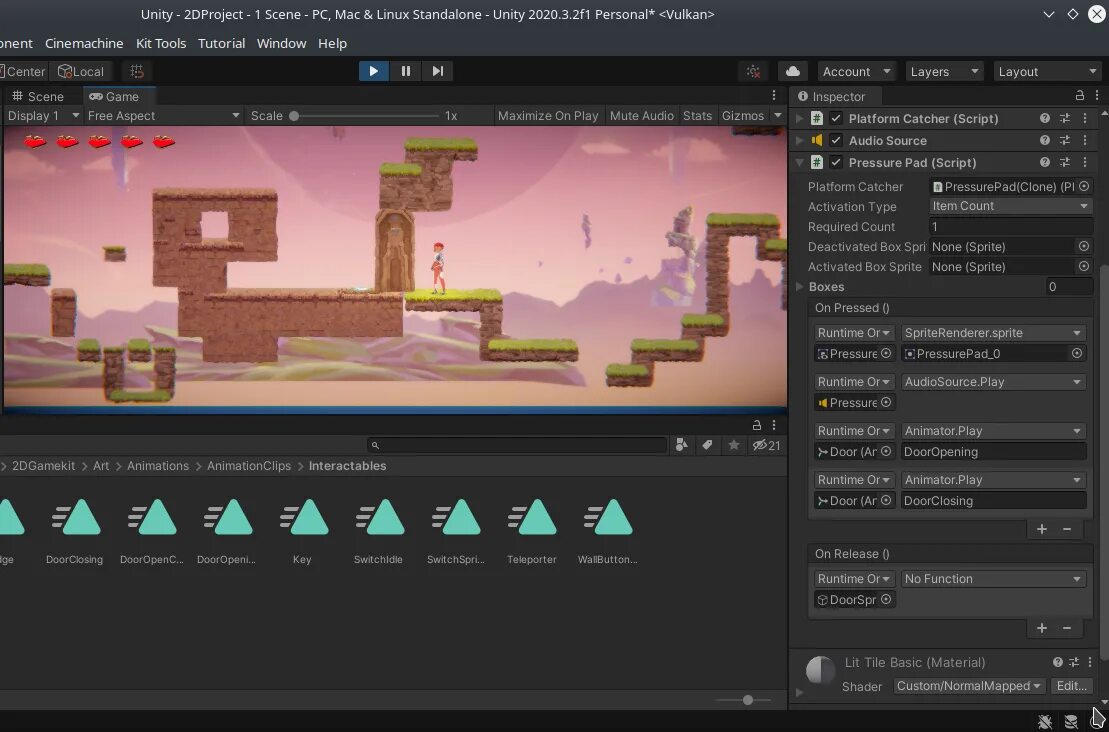The height and width of the screenshot is (732, 1109).
Task: Pause the game with the Pause button
Action: (x=405, y=71)
